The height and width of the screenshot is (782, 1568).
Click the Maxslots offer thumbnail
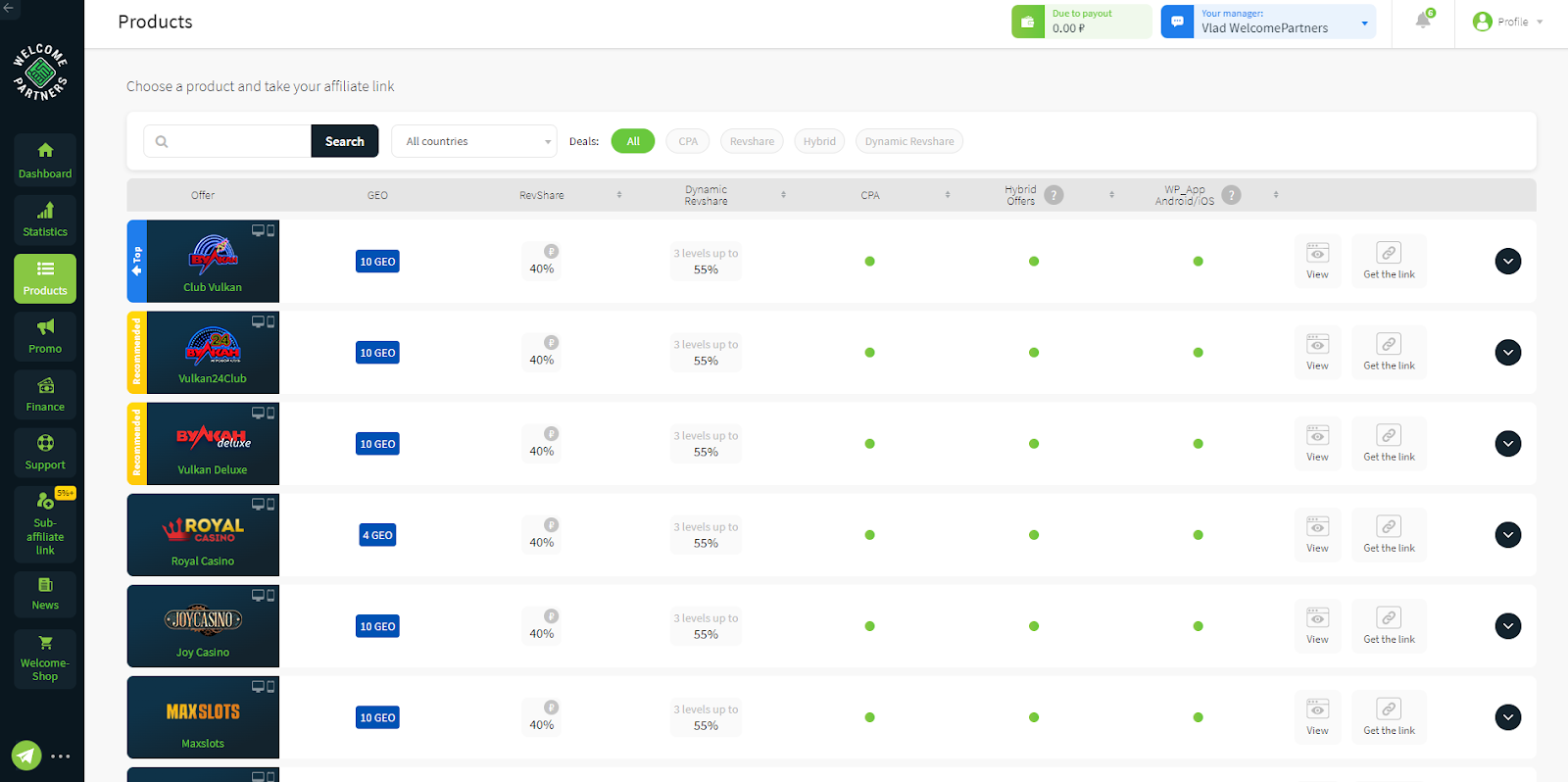pos(203,717)
